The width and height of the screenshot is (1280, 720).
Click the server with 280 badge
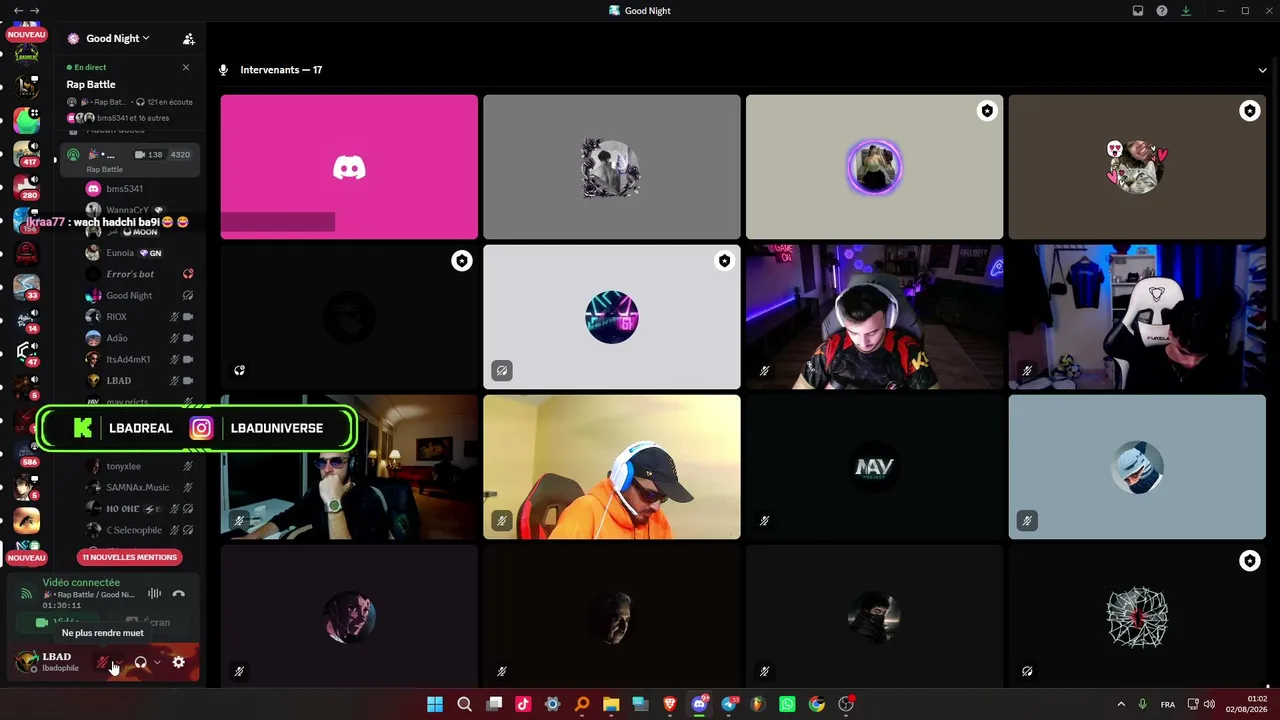[26, 187]
